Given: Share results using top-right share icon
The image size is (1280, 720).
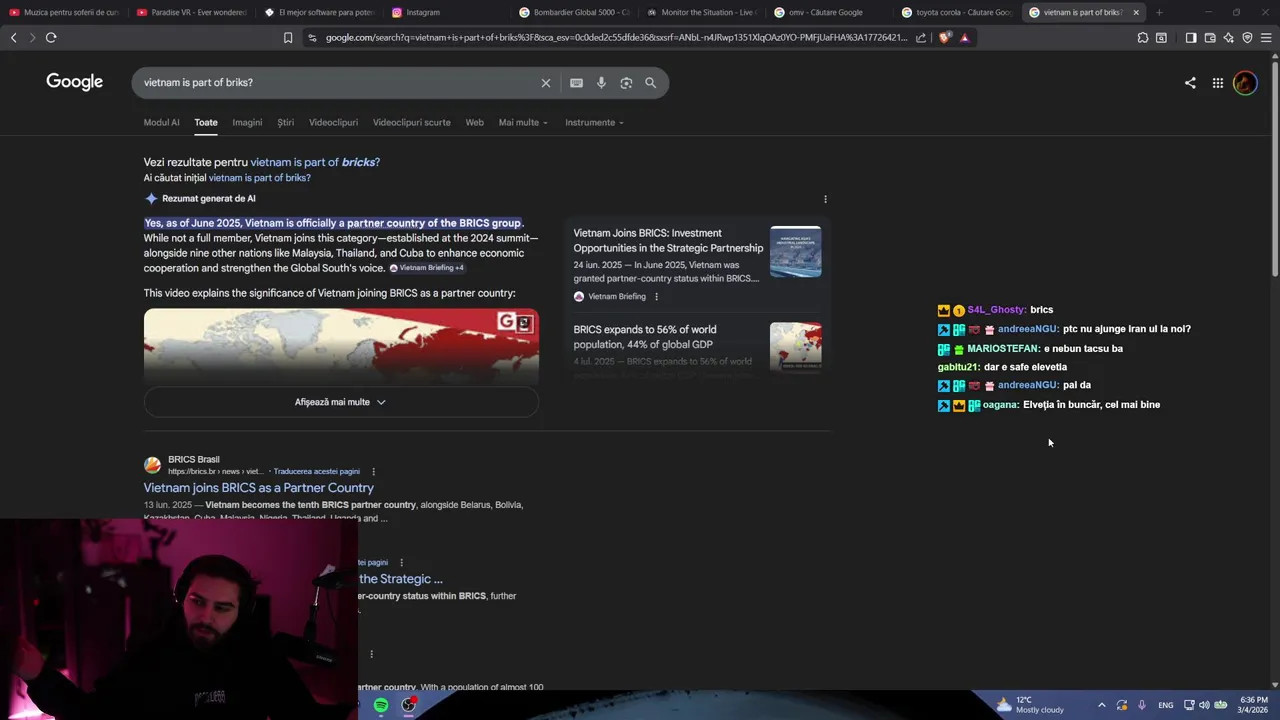Looking at the screenshot, I should [1190, 83].
